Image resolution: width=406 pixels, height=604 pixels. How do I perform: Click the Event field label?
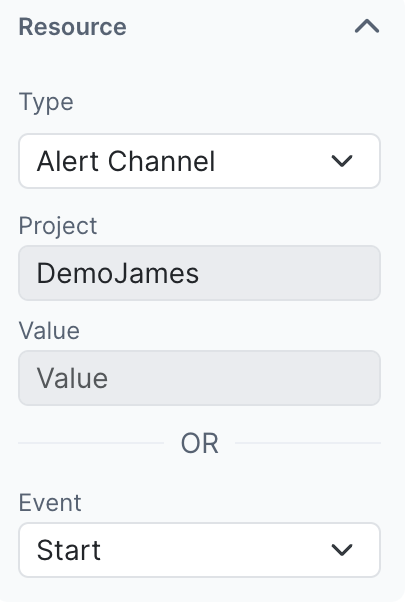click(x=50, y=503)
